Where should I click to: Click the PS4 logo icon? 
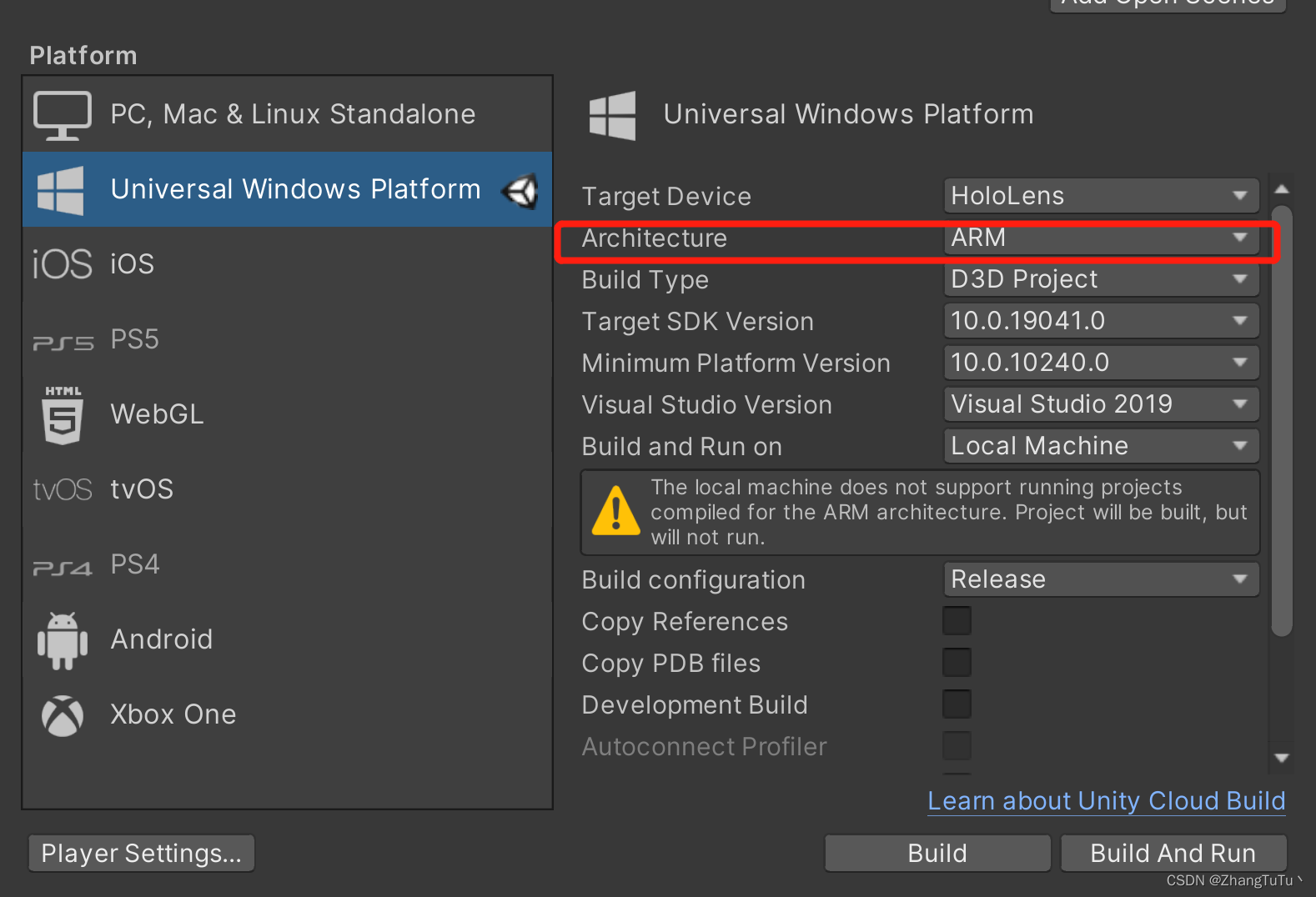click(x=63, y=568)
